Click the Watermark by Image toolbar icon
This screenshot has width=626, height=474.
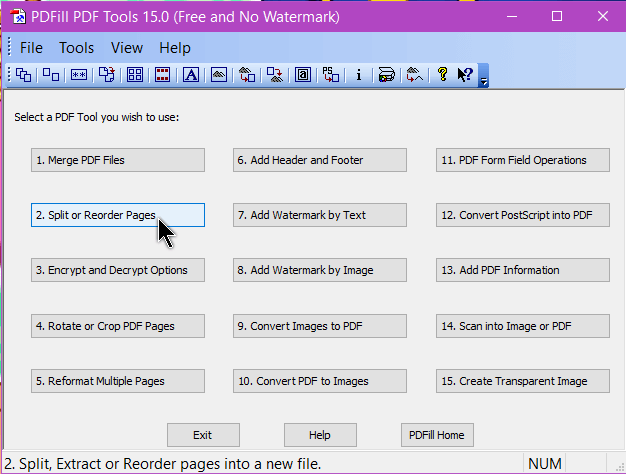[x=219, y=75]
